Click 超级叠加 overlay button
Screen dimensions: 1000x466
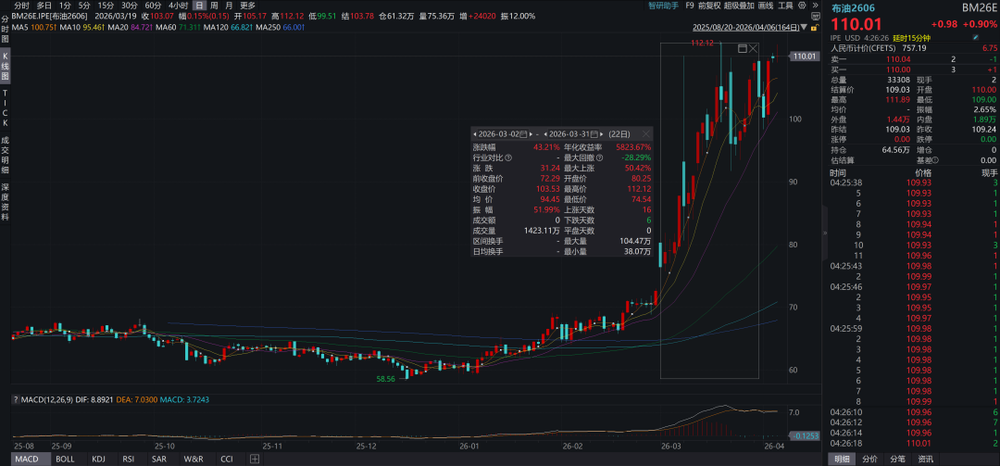[x=740, y=5]
